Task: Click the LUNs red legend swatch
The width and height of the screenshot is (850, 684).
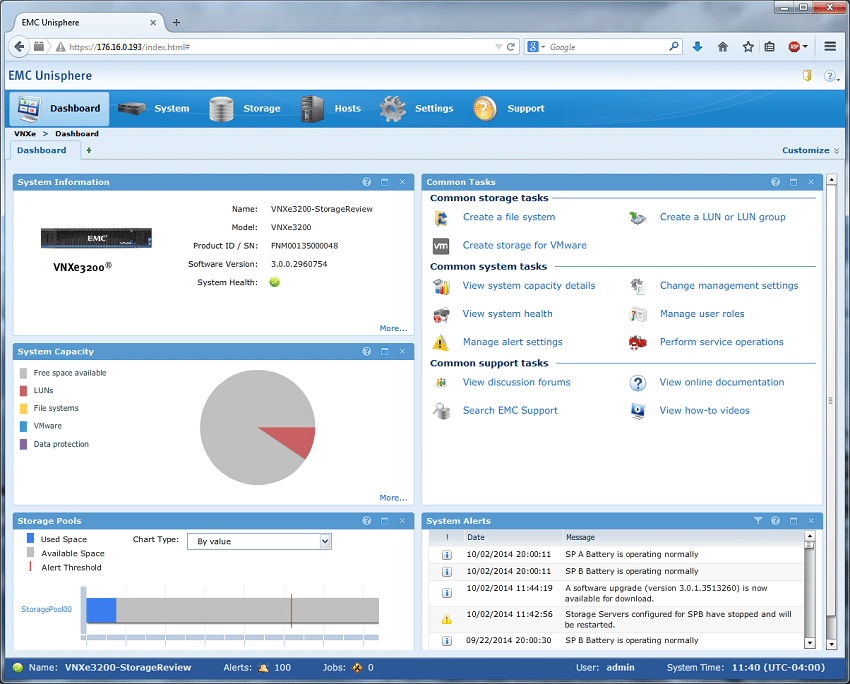Action: (x=23, y=391)
